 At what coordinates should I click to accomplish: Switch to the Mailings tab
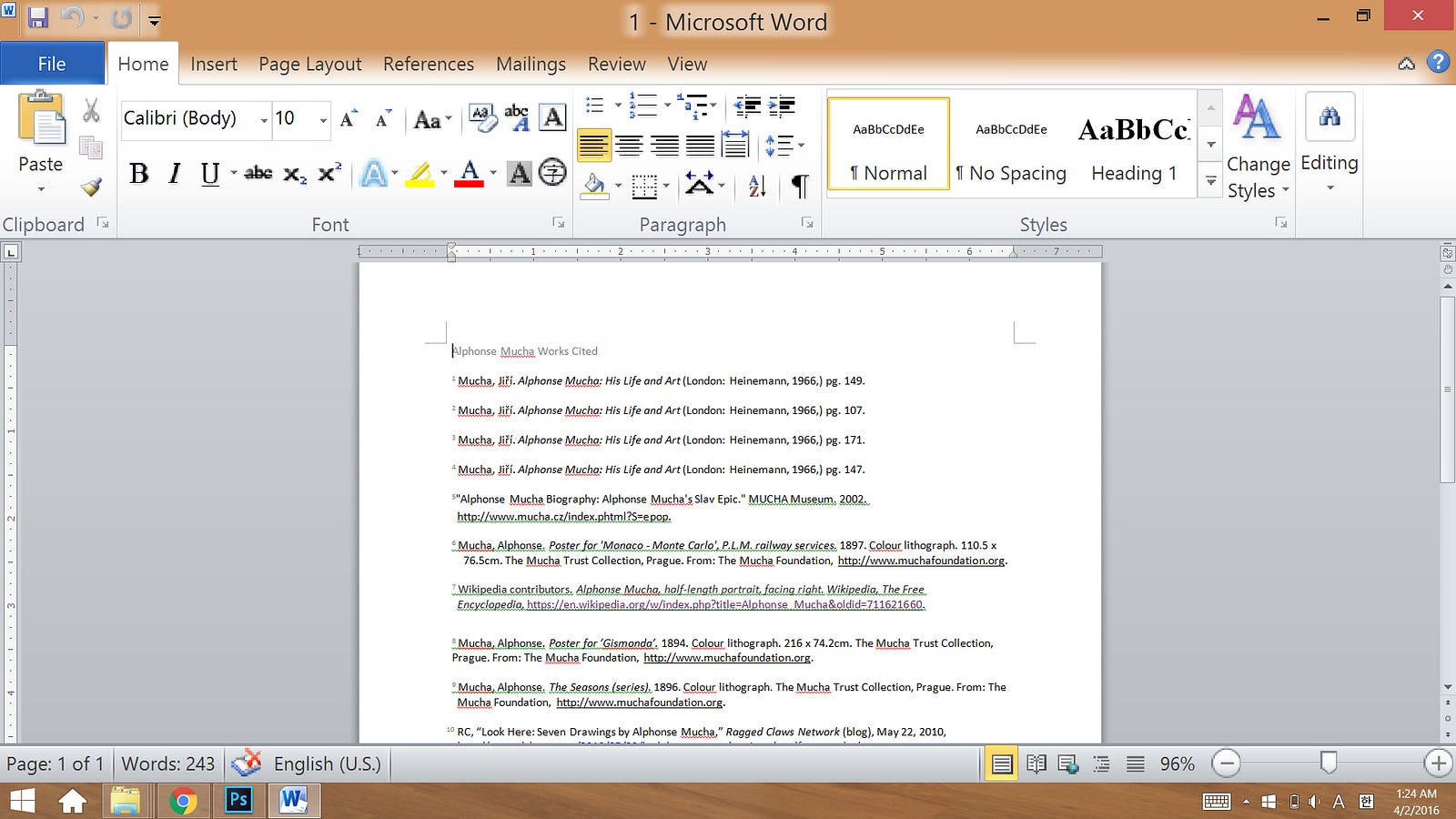[531, 64]
